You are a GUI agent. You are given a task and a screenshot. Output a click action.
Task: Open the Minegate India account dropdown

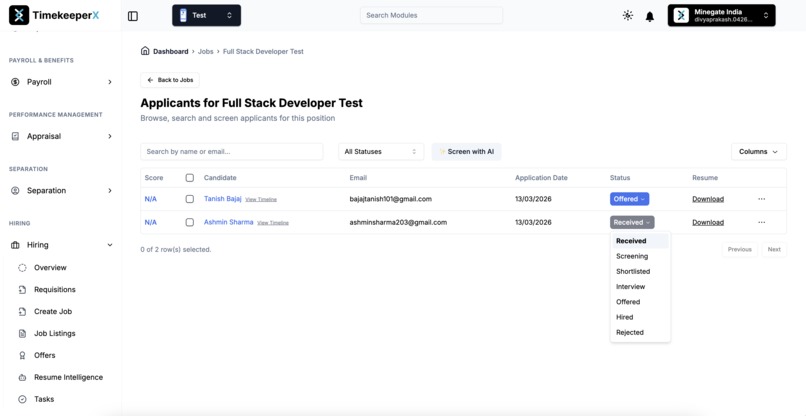coord(721,15)
